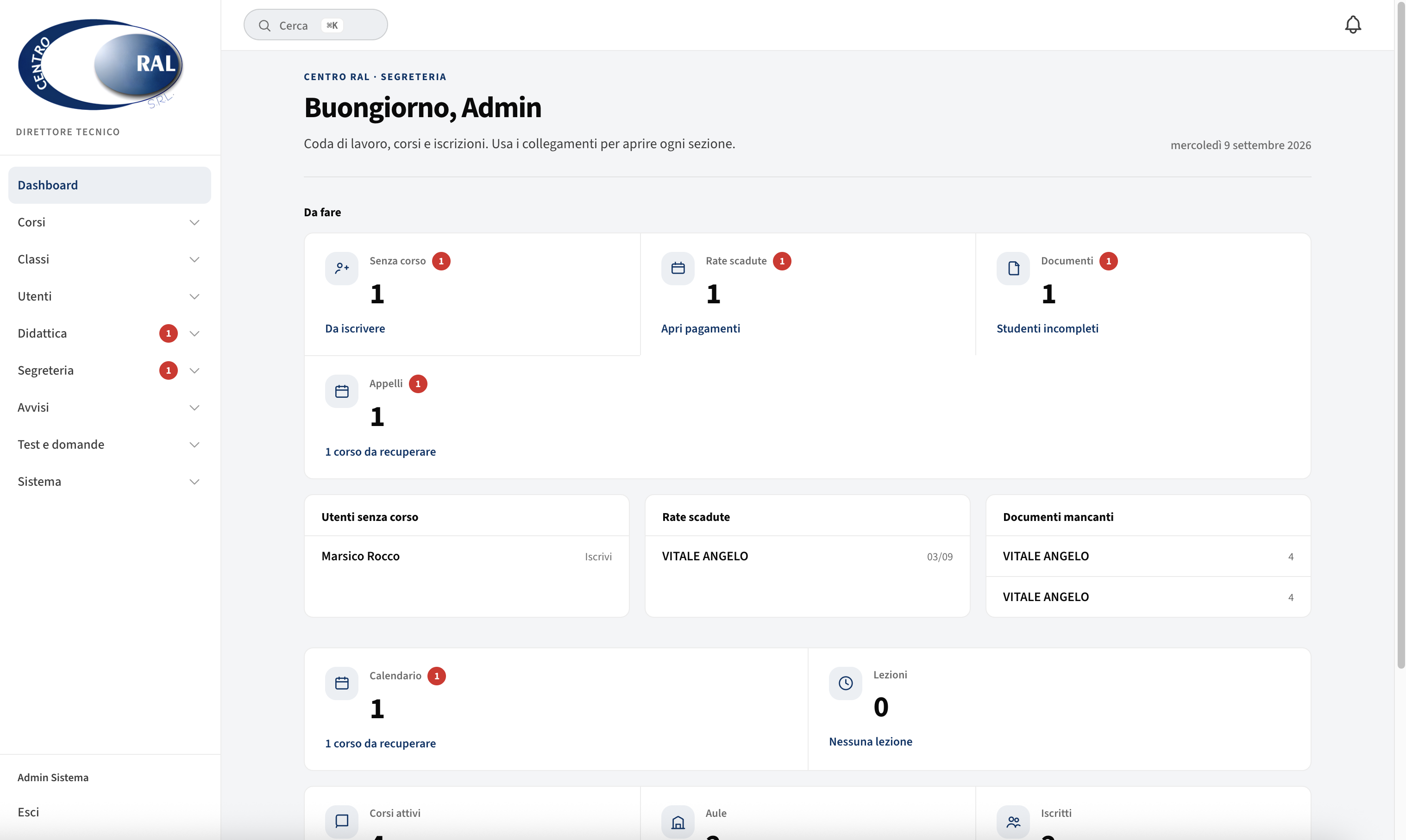Viewport: 1406px width, 840px height.
Task: Click the Lezioni clock icon
Action: pyautogui.click(x=845, y=683)
